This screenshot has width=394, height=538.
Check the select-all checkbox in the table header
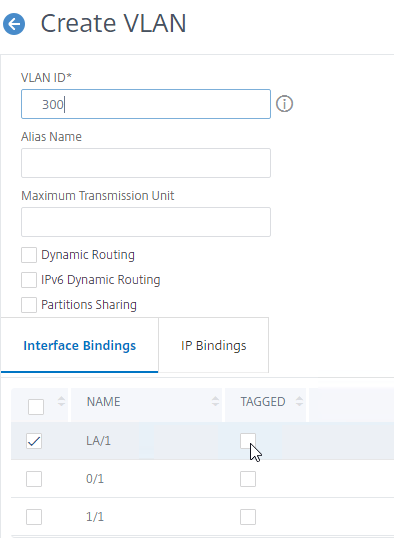(x=36, y=407)
